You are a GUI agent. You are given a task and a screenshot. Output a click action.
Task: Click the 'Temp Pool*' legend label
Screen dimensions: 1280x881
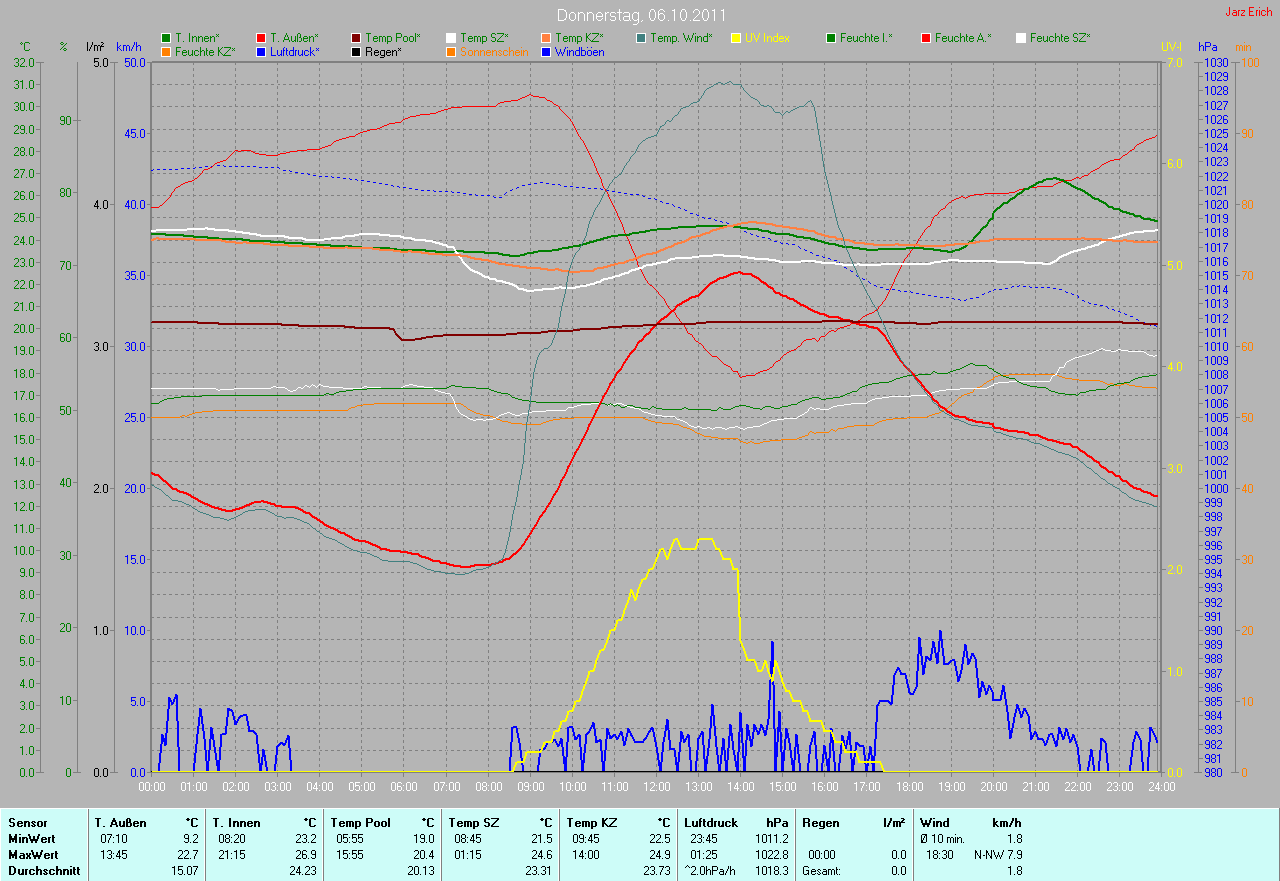pos(393,38)
